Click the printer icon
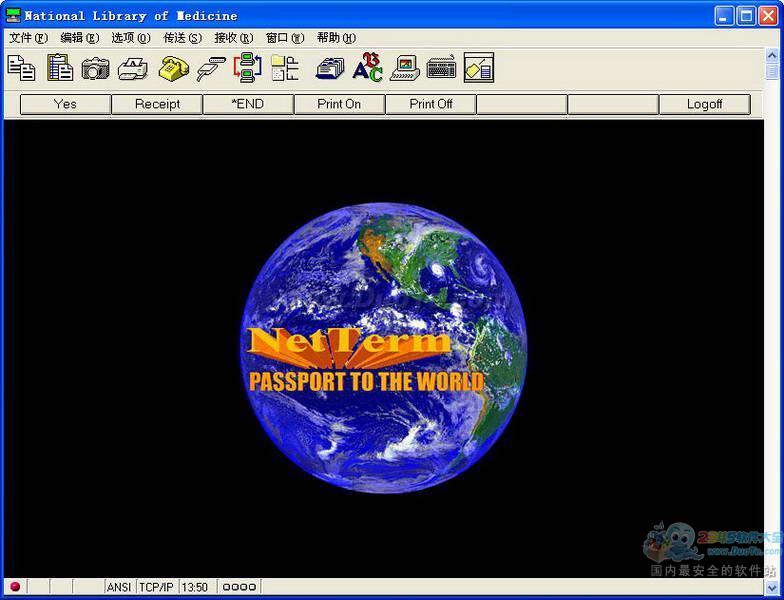The height and width of the screenshot is (600, 784). click(x=132, y=68)
